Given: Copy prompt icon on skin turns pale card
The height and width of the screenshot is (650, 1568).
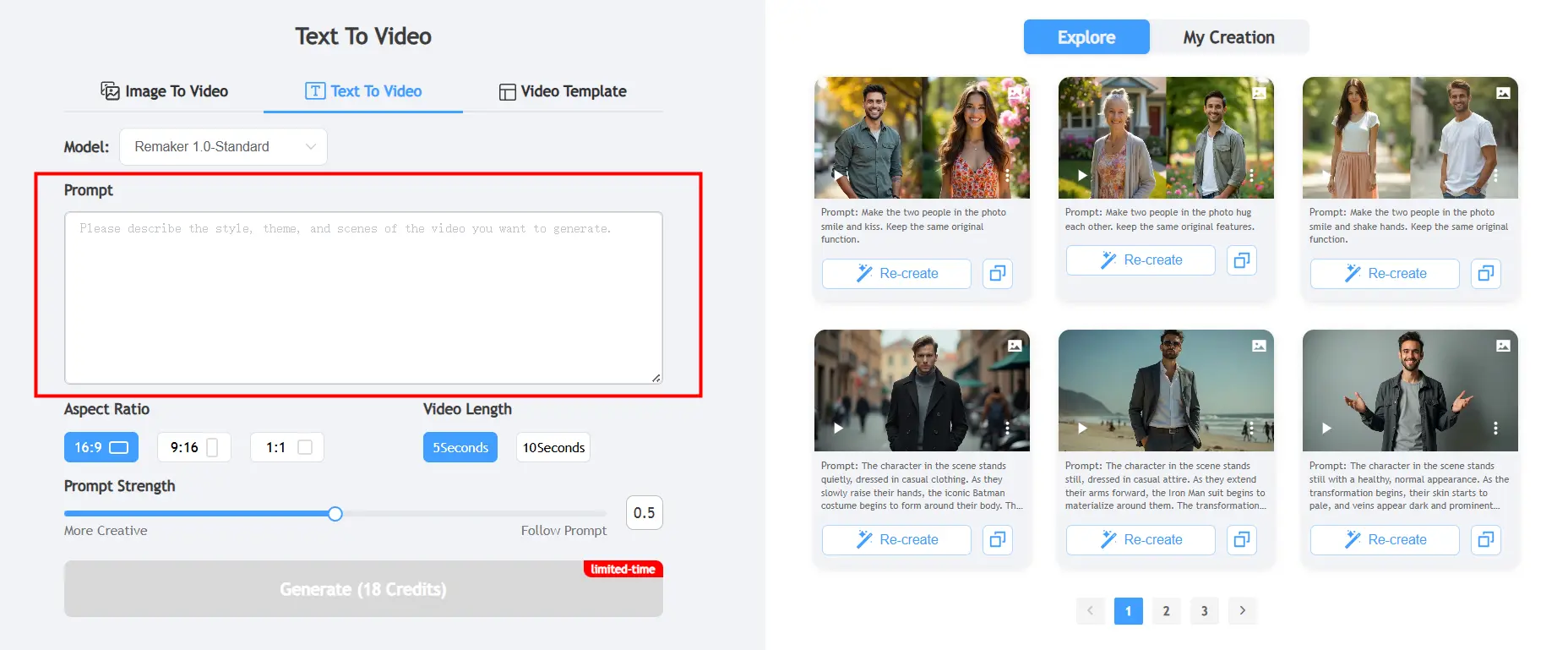Looking at the screenshot, I should [x=1486, y=540].
